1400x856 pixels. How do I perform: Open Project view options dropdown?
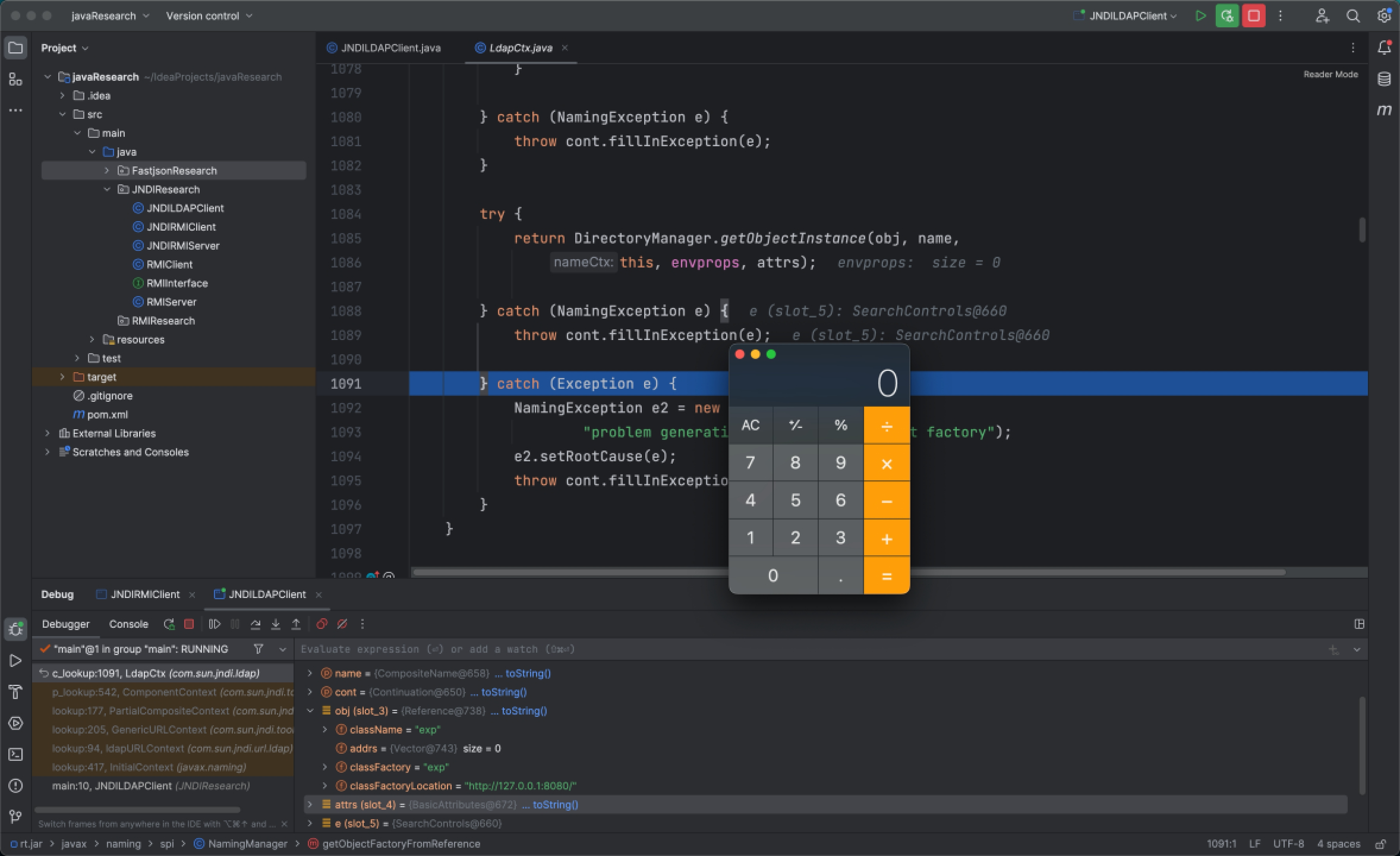click(65, 48)
